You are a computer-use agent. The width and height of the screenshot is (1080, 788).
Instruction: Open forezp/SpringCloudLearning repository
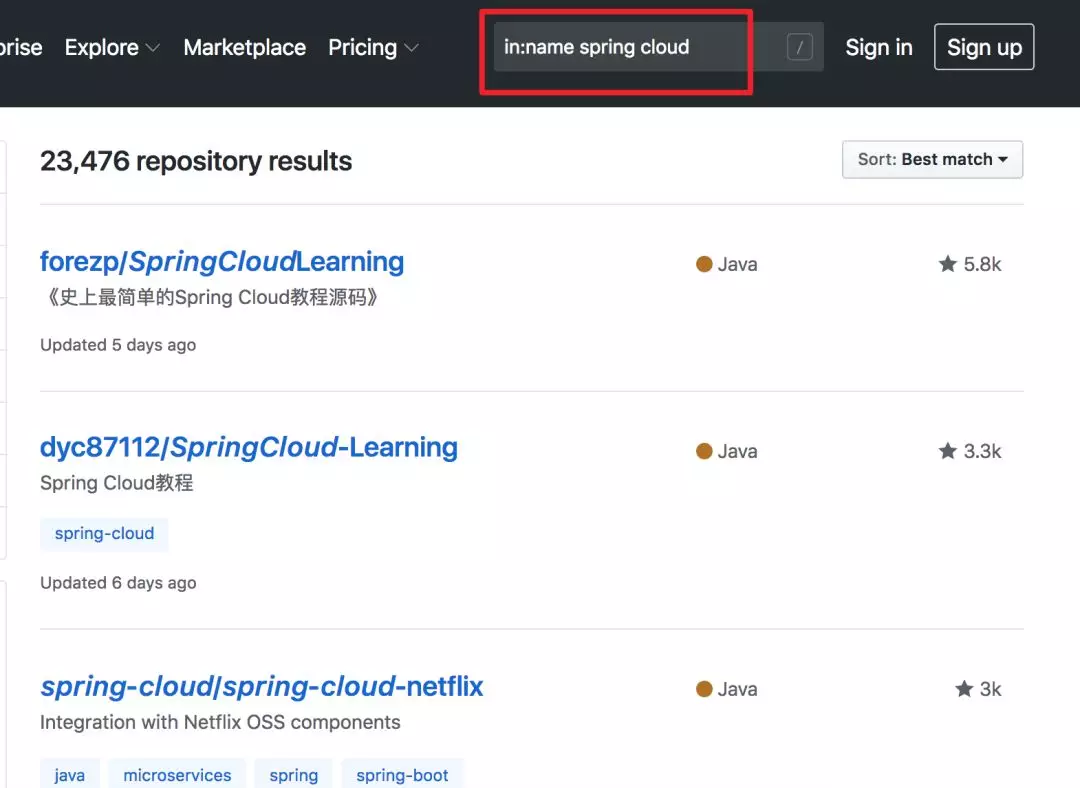pos(222,262)
